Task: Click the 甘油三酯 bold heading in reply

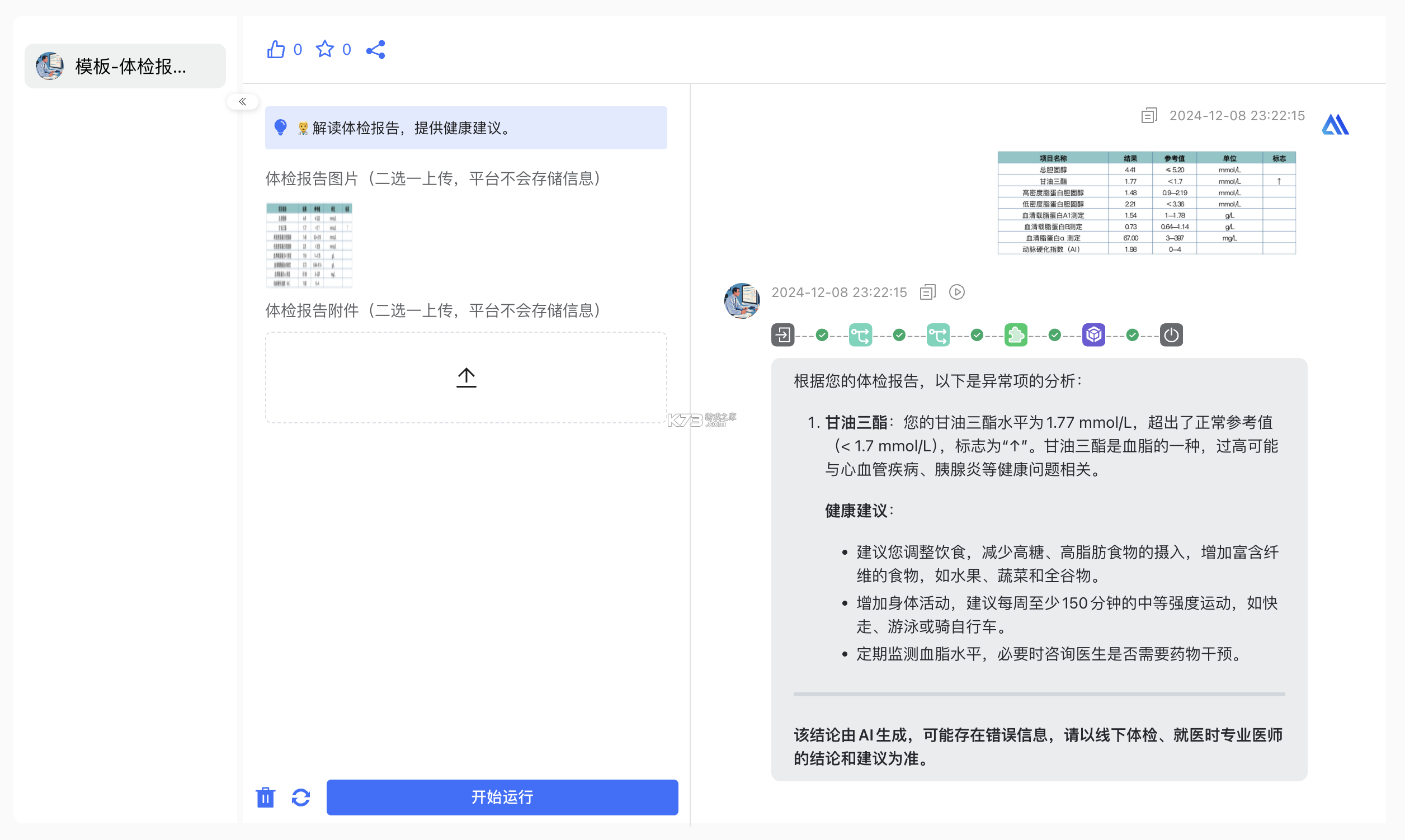Action: click(x=856, y=422)
